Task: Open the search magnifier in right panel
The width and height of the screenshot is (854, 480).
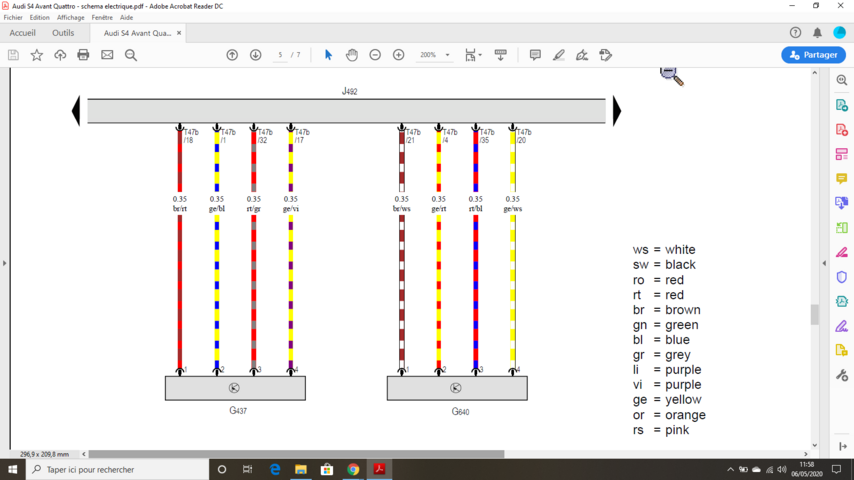Action: tap(842, 80)
